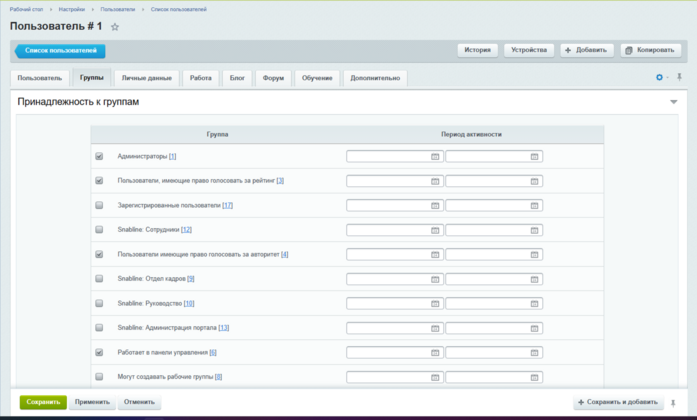Star this page as a favorite
The height and width of the screenshot is (420, 697).
coord(115,27)
